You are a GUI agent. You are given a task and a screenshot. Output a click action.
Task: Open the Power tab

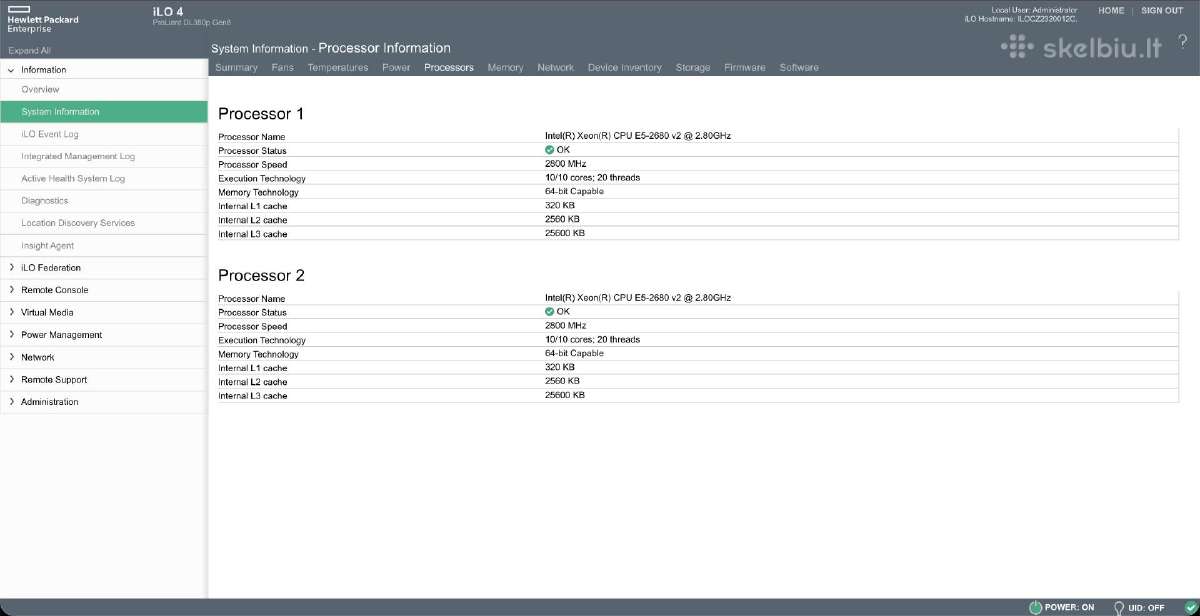pyautogui.click(x=396, y=68)
